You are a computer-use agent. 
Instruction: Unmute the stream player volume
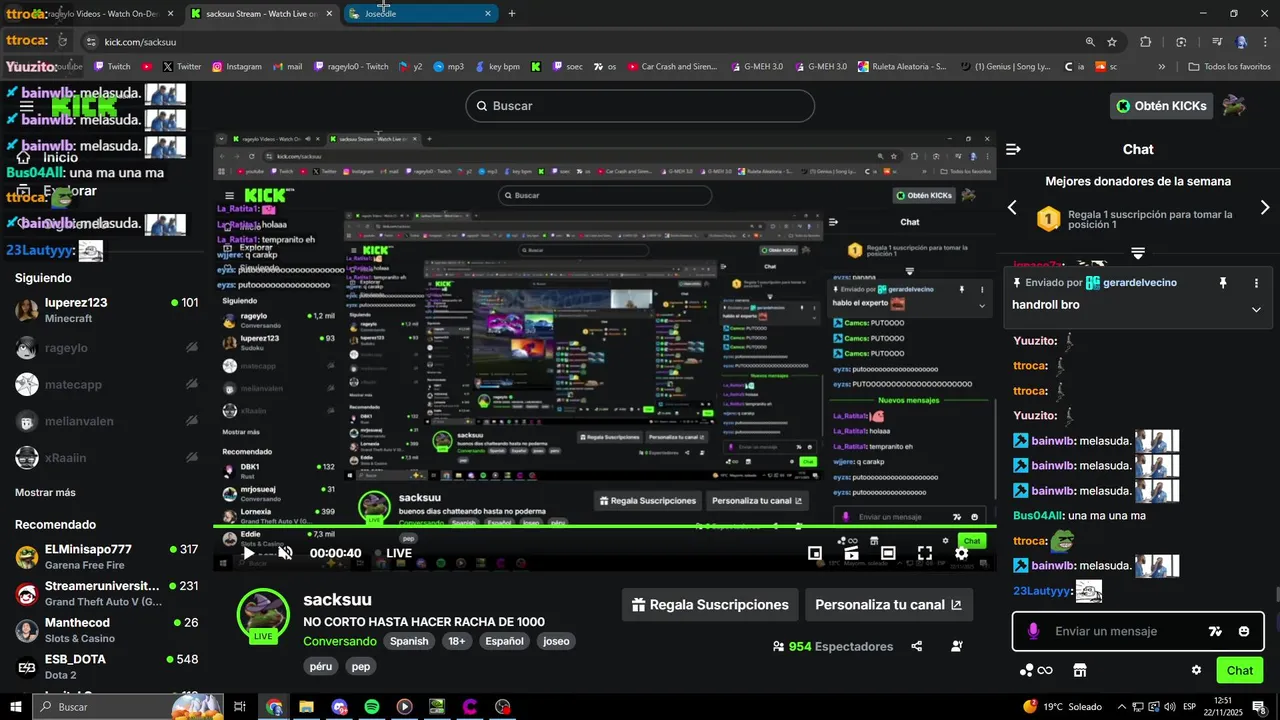285,553
